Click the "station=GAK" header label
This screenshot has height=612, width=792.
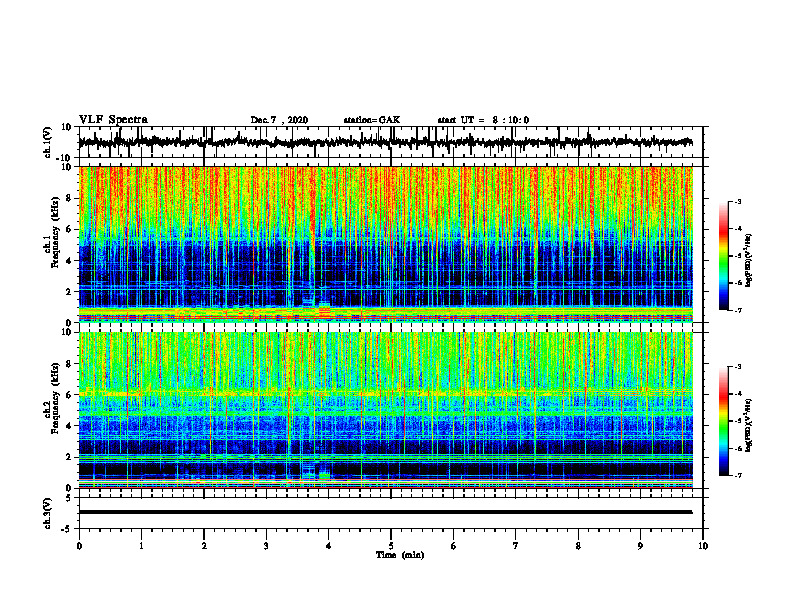click(372, 120)
